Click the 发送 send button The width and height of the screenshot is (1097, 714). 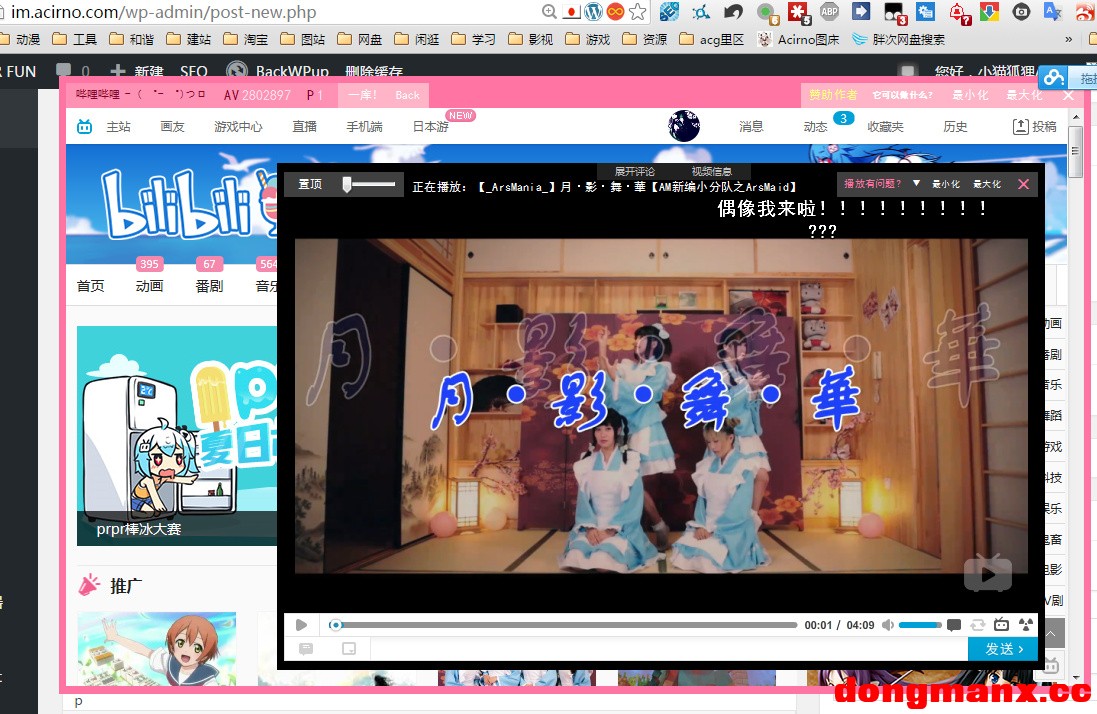pyautogui.click(x=1003, y=649)
